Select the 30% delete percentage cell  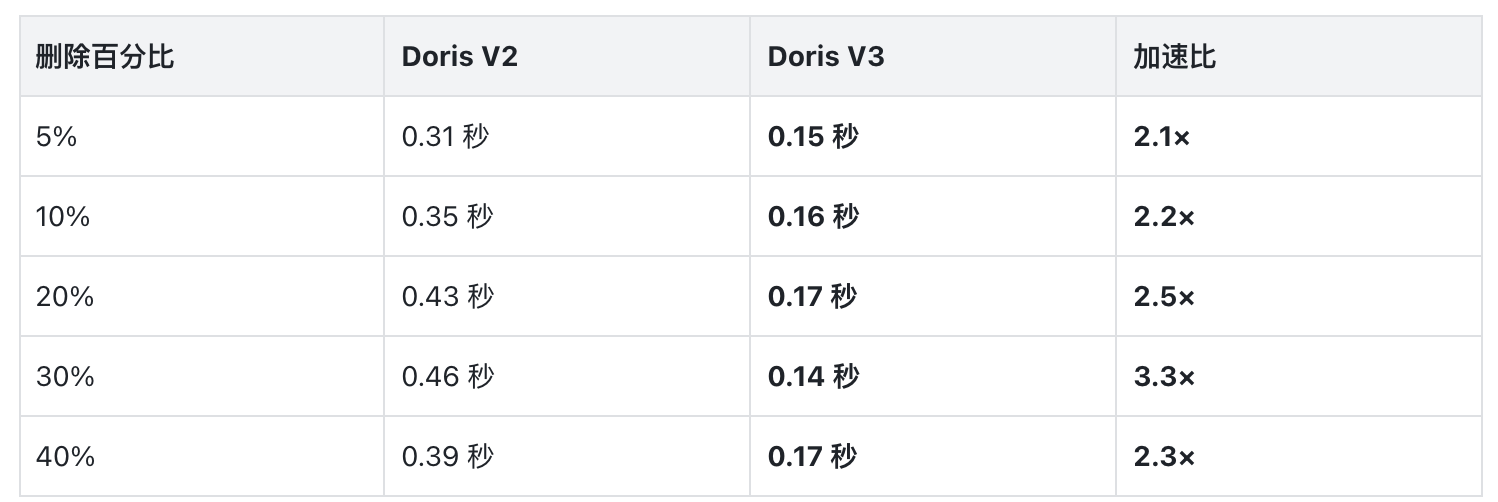click(x=202, y=376)
